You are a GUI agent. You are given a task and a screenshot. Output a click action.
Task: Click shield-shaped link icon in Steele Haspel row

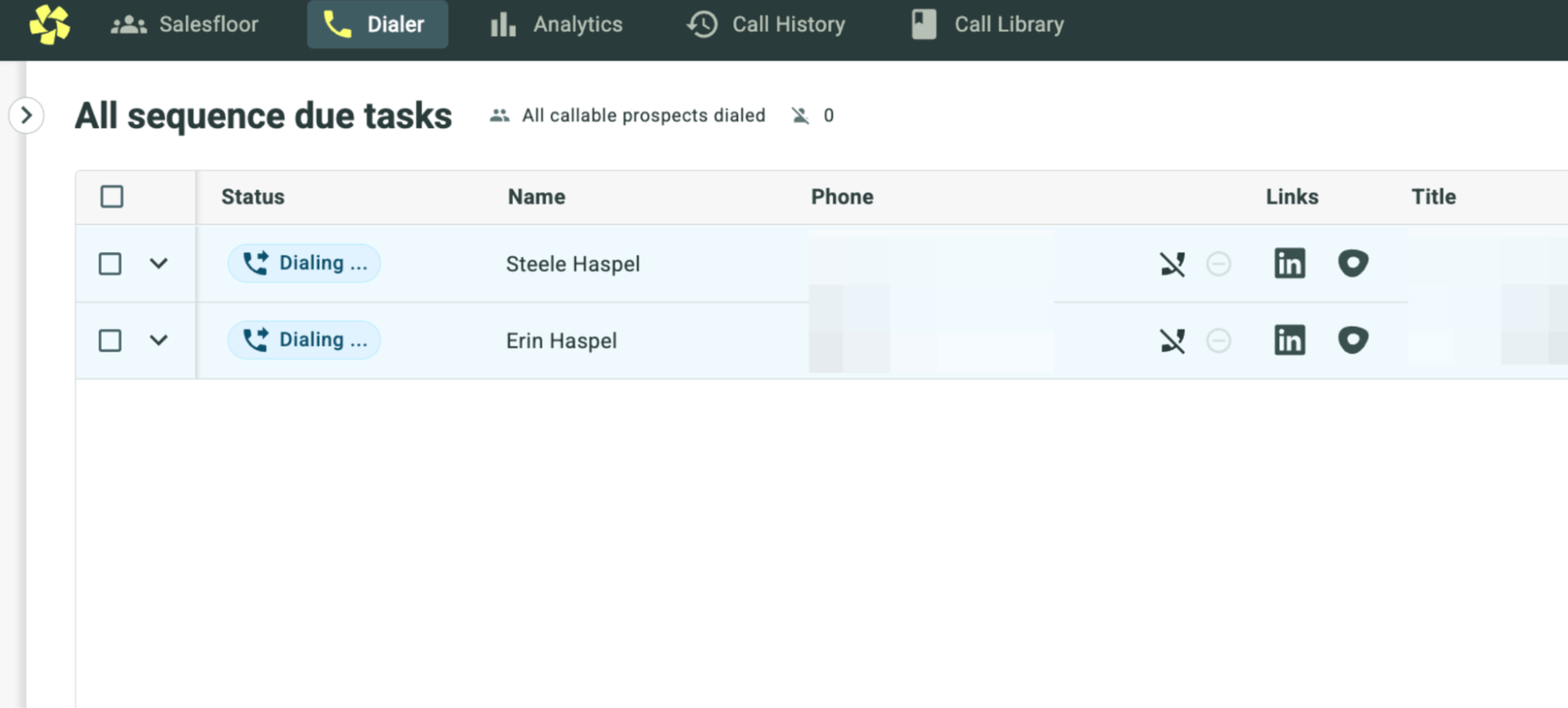tap(1352, 264)
